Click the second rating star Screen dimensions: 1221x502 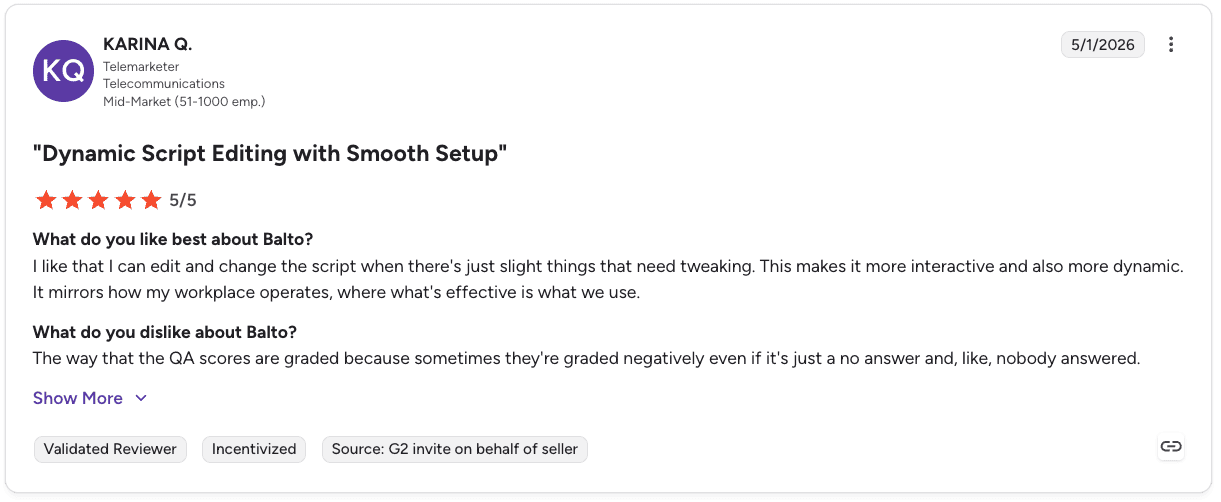(x=72, y=200)
